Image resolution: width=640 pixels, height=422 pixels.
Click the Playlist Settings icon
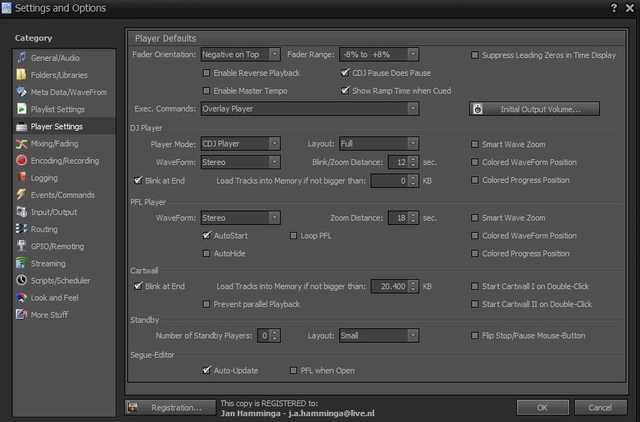(21, 109)
